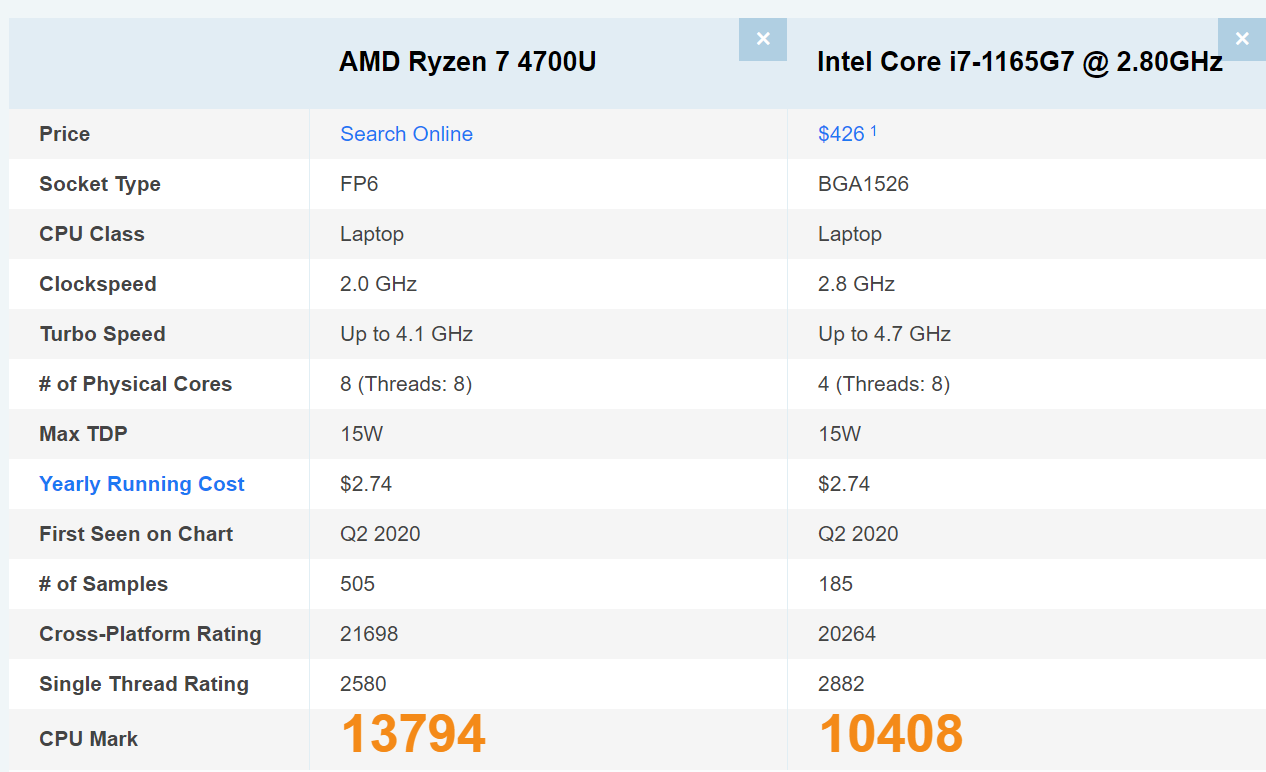1266x772 pixels.
Task: Click the Turbo Speed row label
Action: pyautogui.click(x=102, y=334)
